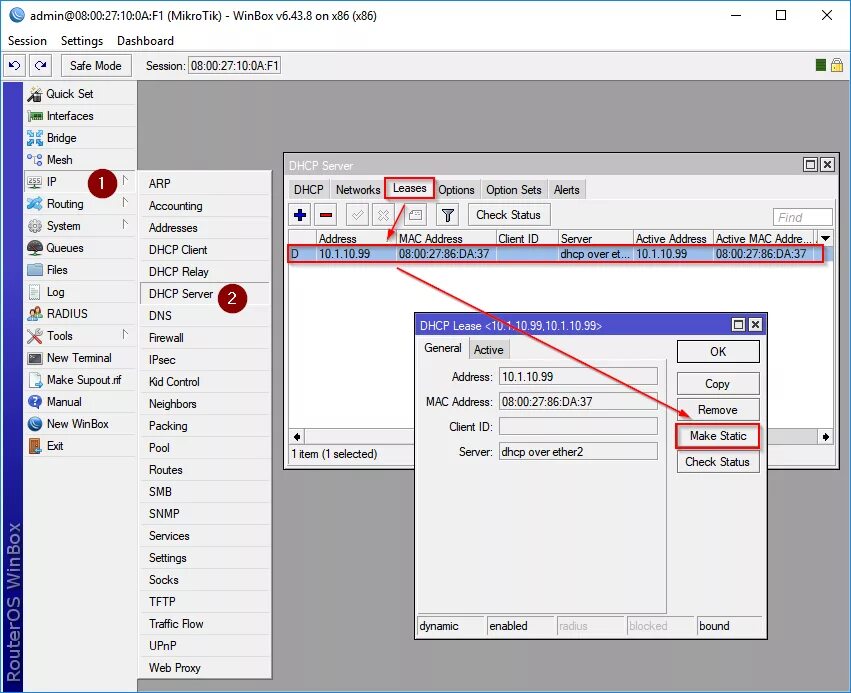Select Active tab in DHCP Lease dialog
This screenshot has width=851, height=693.
pyautogui.click(x=488, y=350)
